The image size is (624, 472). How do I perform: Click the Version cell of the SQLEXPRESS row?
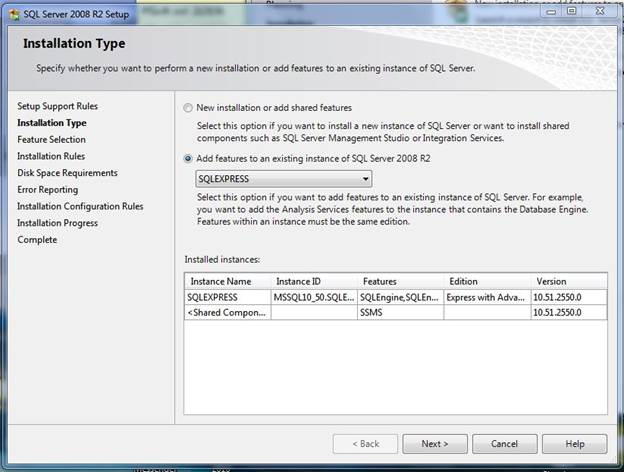click(x=569, y=297)
